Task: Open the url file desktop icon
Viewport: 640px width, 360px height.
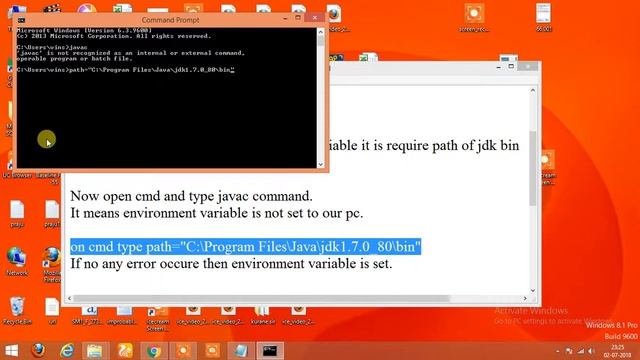Action: pyautogui.click(x=52, y=311)
